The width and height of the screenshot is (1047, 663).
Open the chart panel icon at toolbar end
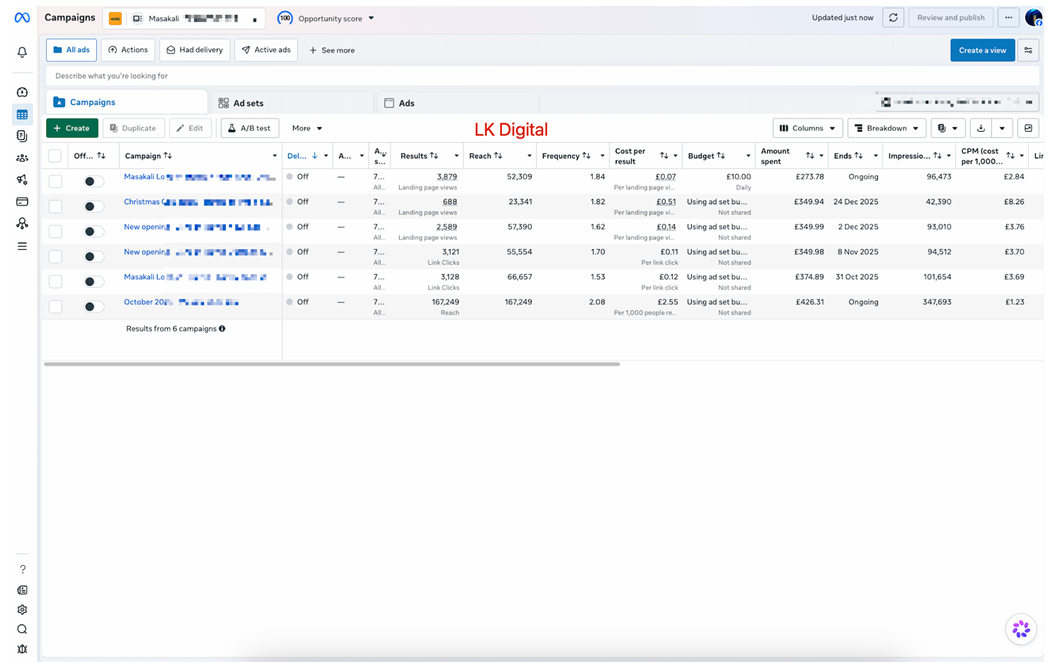pyautogui.click(x=1028, y=128)
